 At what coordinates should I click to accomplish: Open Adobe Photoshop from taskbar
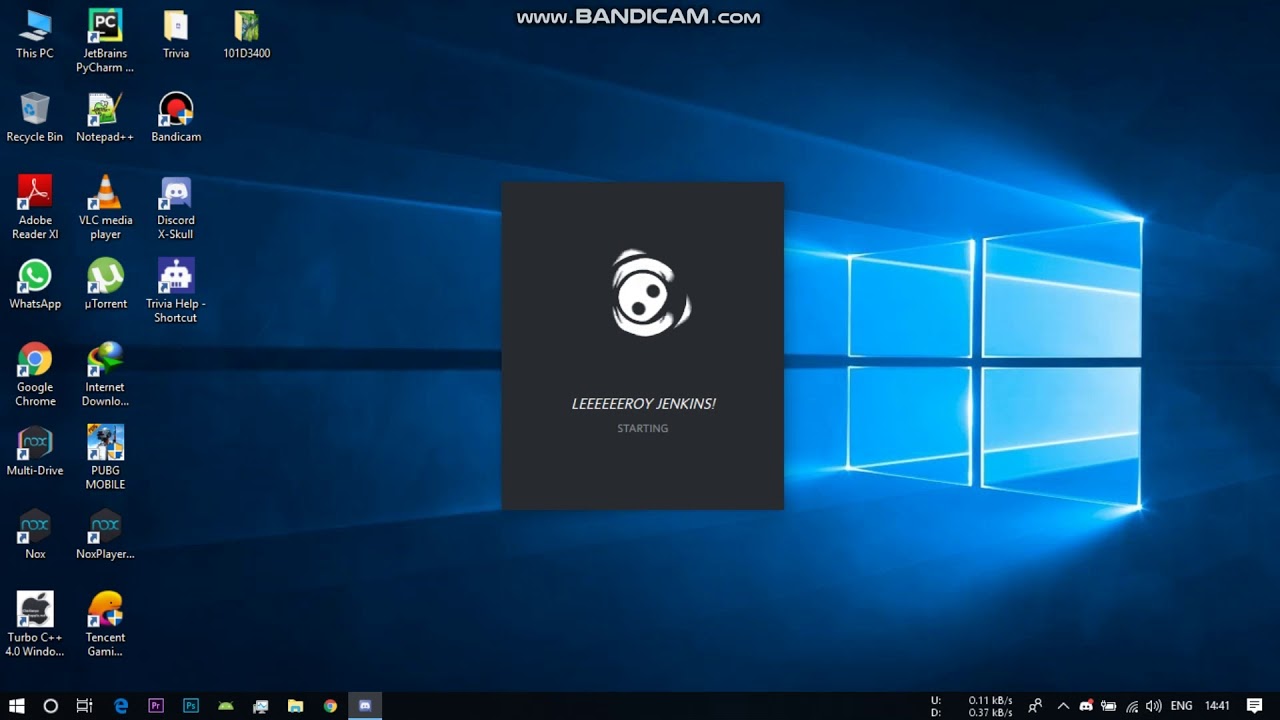click(191, 706)
